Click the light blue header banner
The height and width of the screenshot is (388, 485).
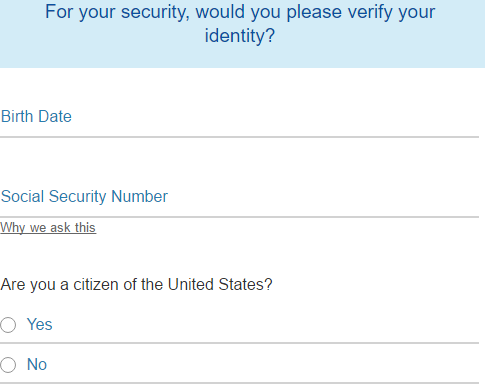click(242, 34)
